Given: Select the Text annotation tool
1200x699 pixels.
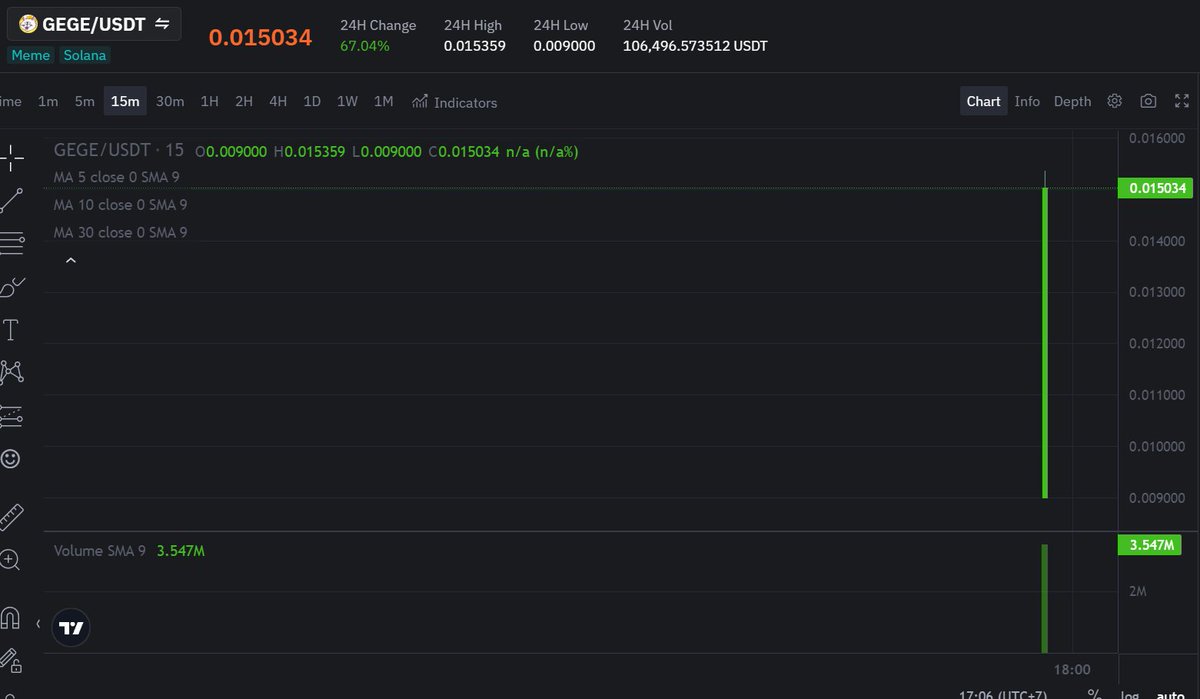Looking at the screenshot, I should [11, 330].
